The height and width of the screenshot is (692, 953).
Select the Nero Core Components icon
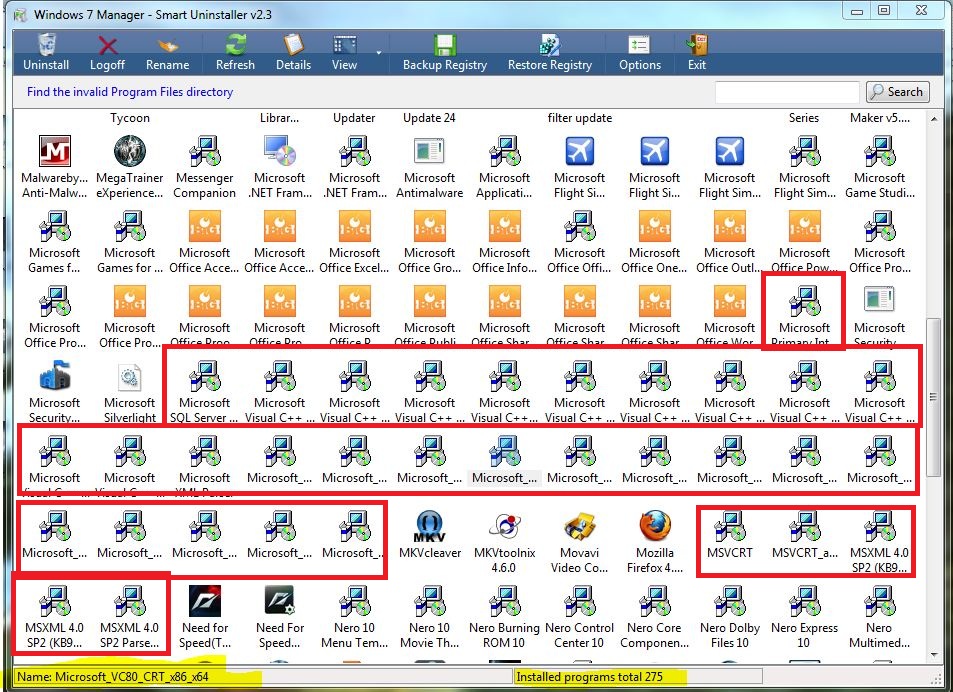[x=655, y=601]
